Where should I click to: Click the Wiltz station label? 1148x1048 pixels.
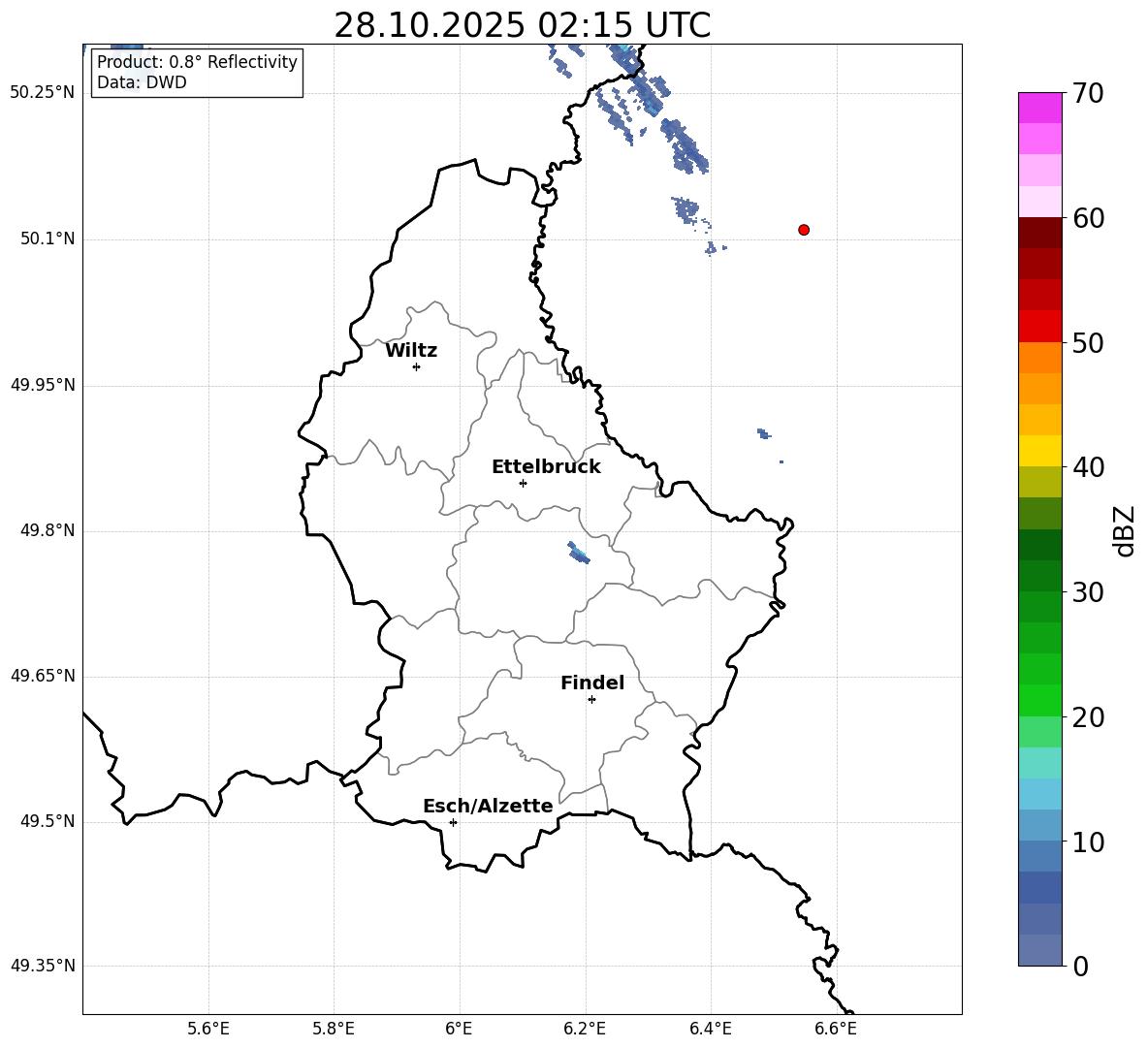click(411, 351)
